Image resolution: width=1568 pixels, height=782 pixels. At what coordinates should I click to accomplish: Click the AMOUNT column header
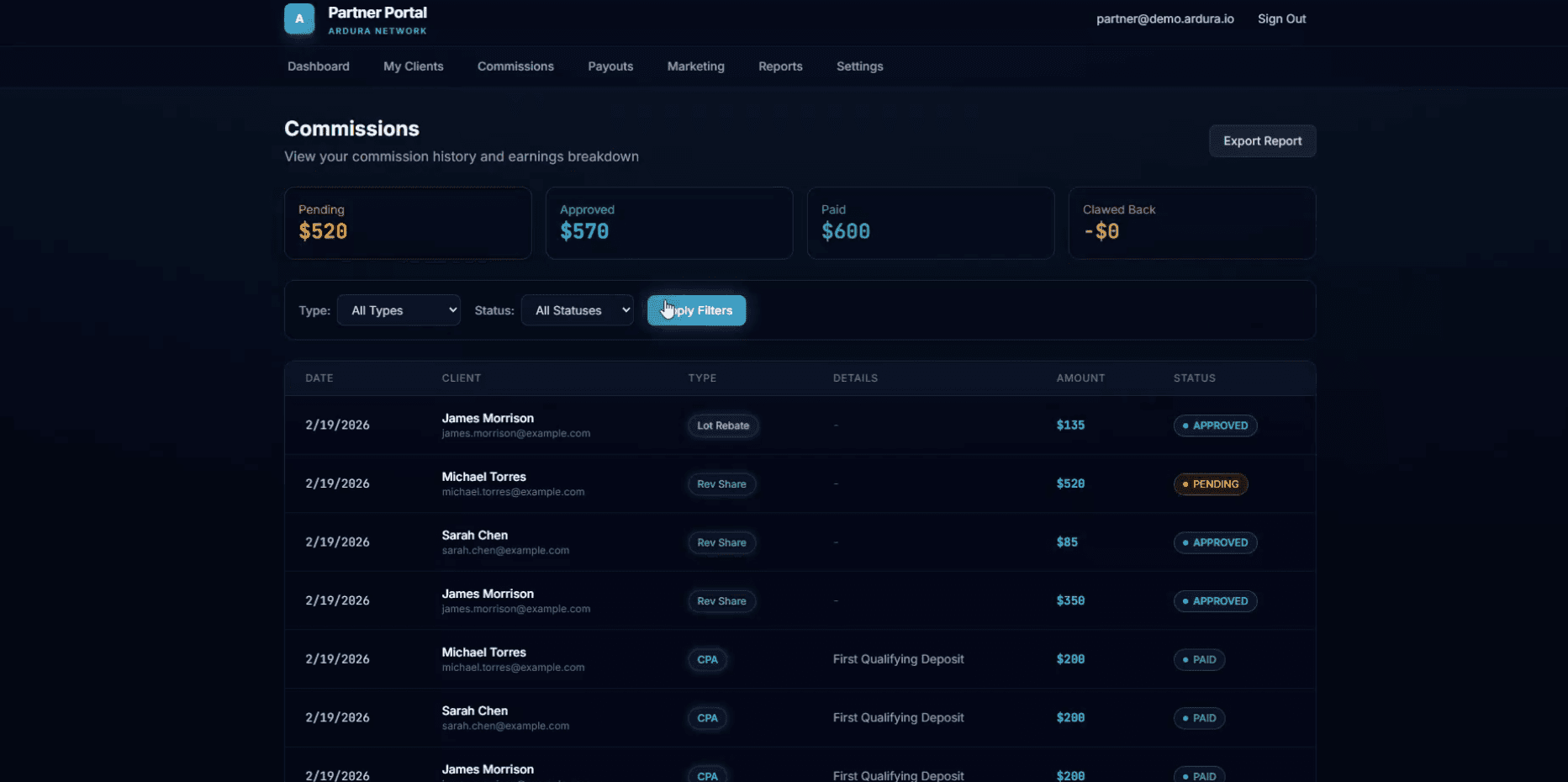pos(1080,378)
